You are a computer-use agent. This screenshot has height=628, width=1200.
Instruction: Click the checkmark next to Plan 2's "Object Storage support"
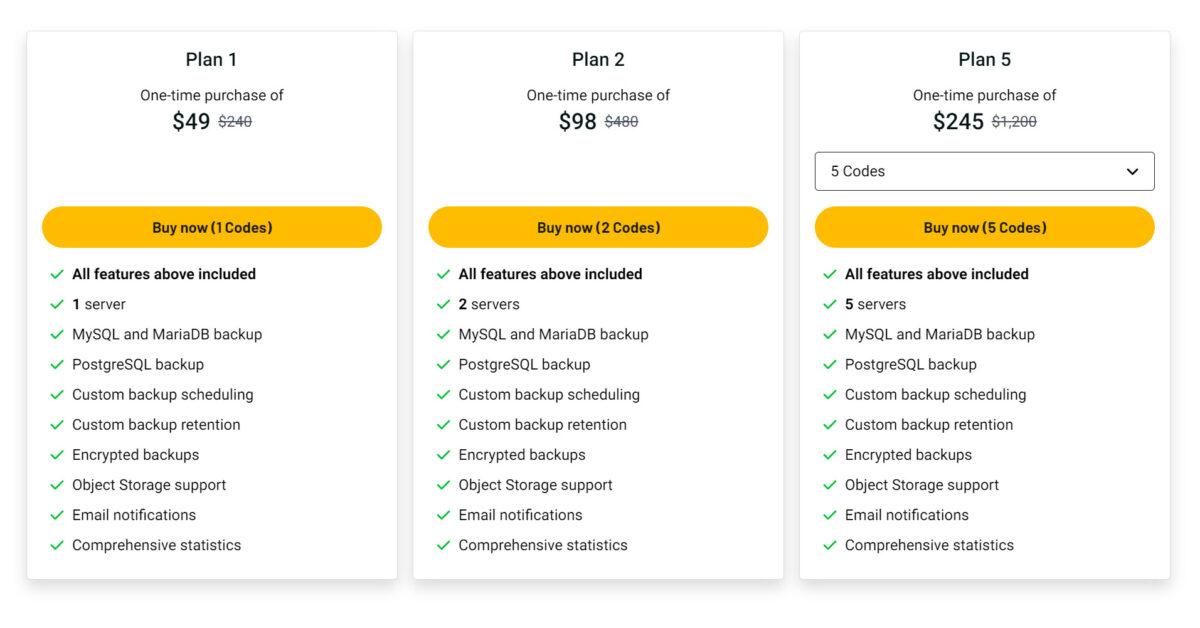(x=444, y=485)
